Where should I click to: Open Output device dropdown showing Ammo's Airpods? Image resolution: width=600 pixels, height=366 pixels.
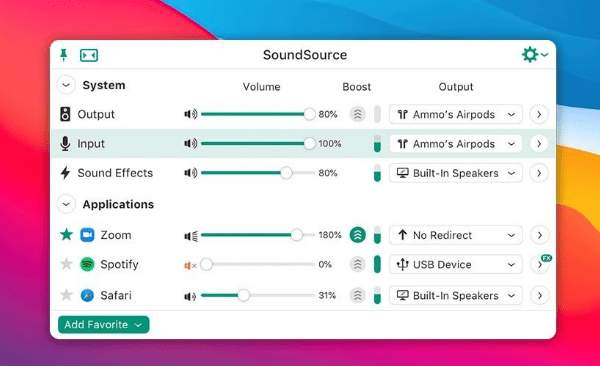click(x=456, y=114)
